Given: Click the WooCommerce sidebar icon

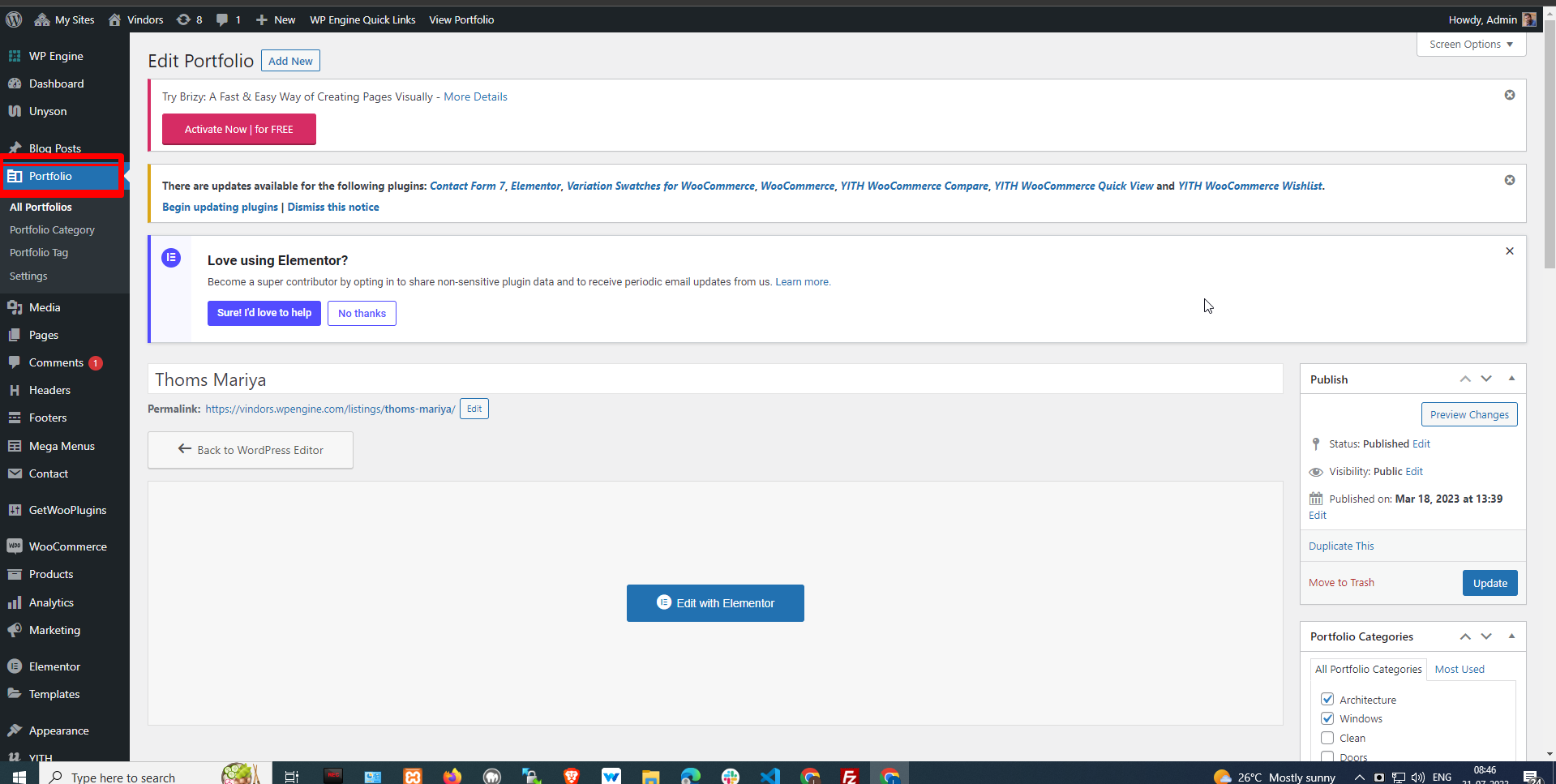Looking at the screenshot, I should pyautogui.click(x=15, y=546).
